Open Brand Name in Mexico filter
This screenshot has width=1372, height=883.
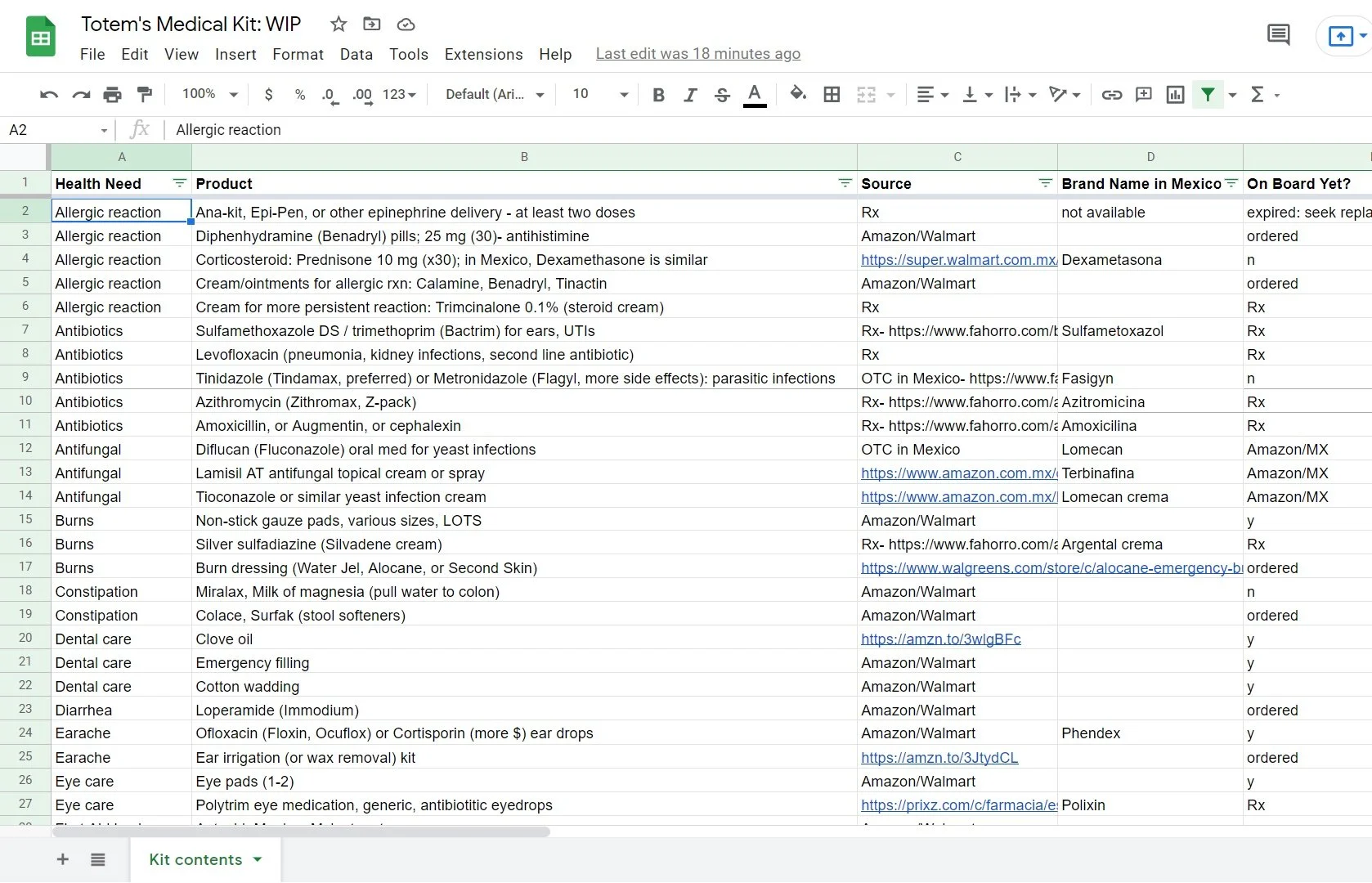(1231, 183)
